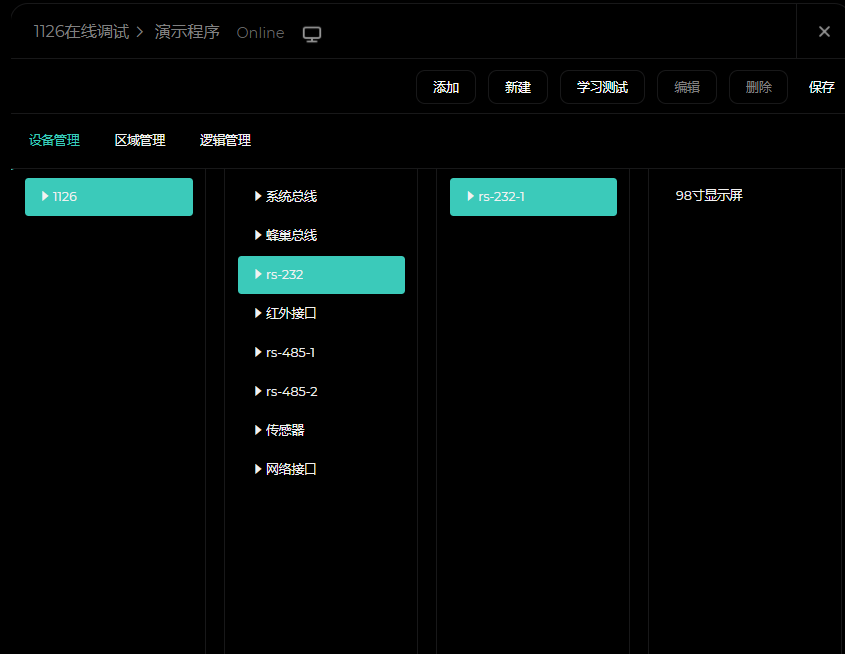
Task: Expand the rs-485-2 arrow
Action: tap(258, 391)
